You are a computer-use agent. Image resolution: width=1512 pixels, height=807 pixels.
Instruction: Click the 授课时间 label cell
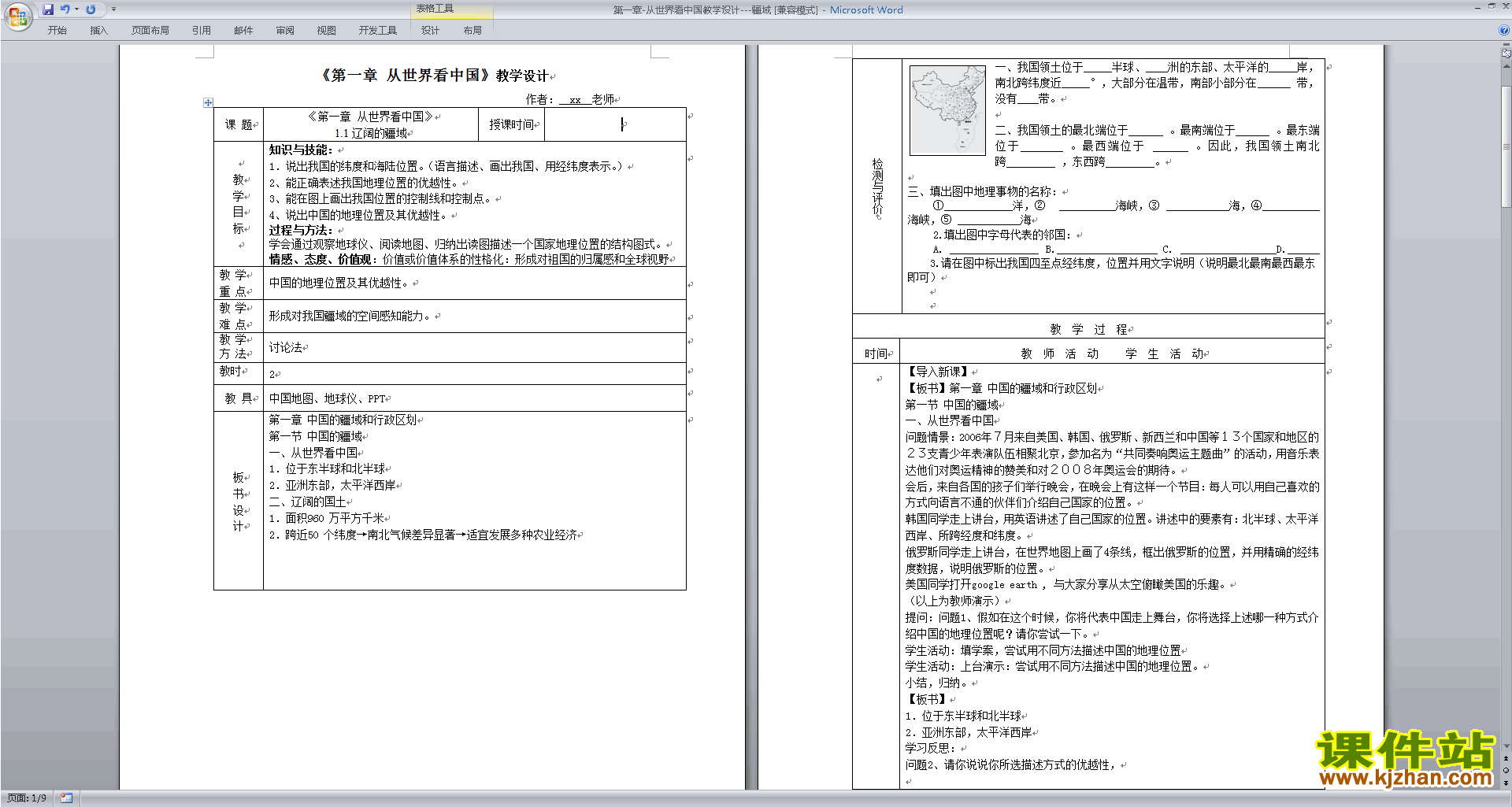511,124
